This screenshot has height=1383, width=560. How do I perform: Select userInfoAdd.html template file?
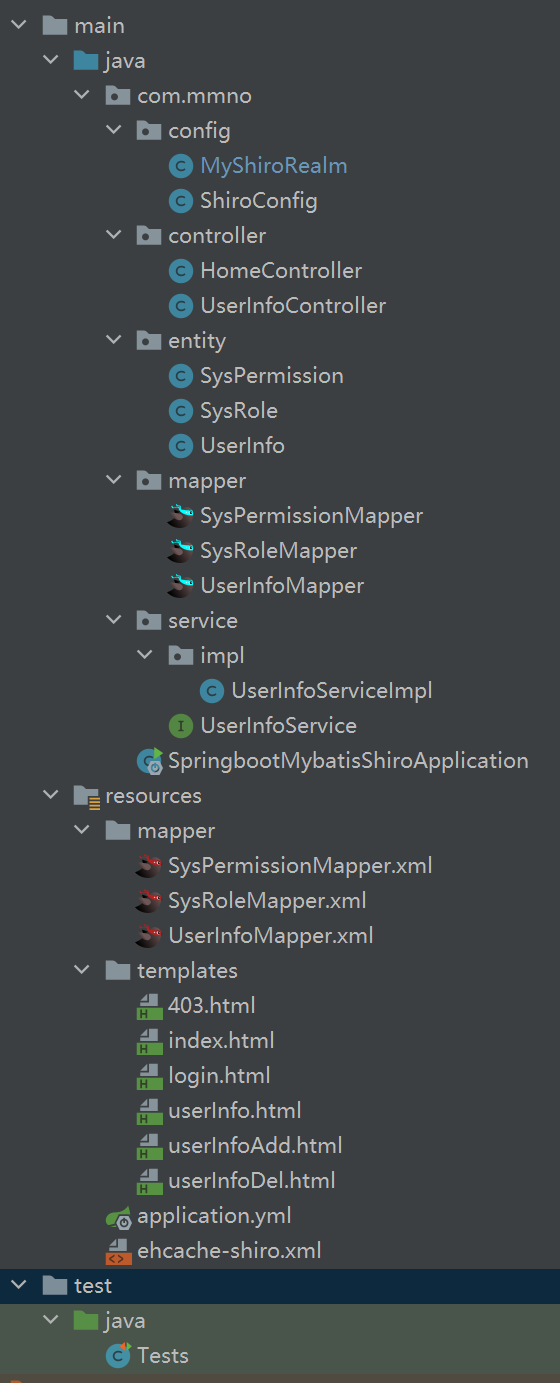point(255,1146)
